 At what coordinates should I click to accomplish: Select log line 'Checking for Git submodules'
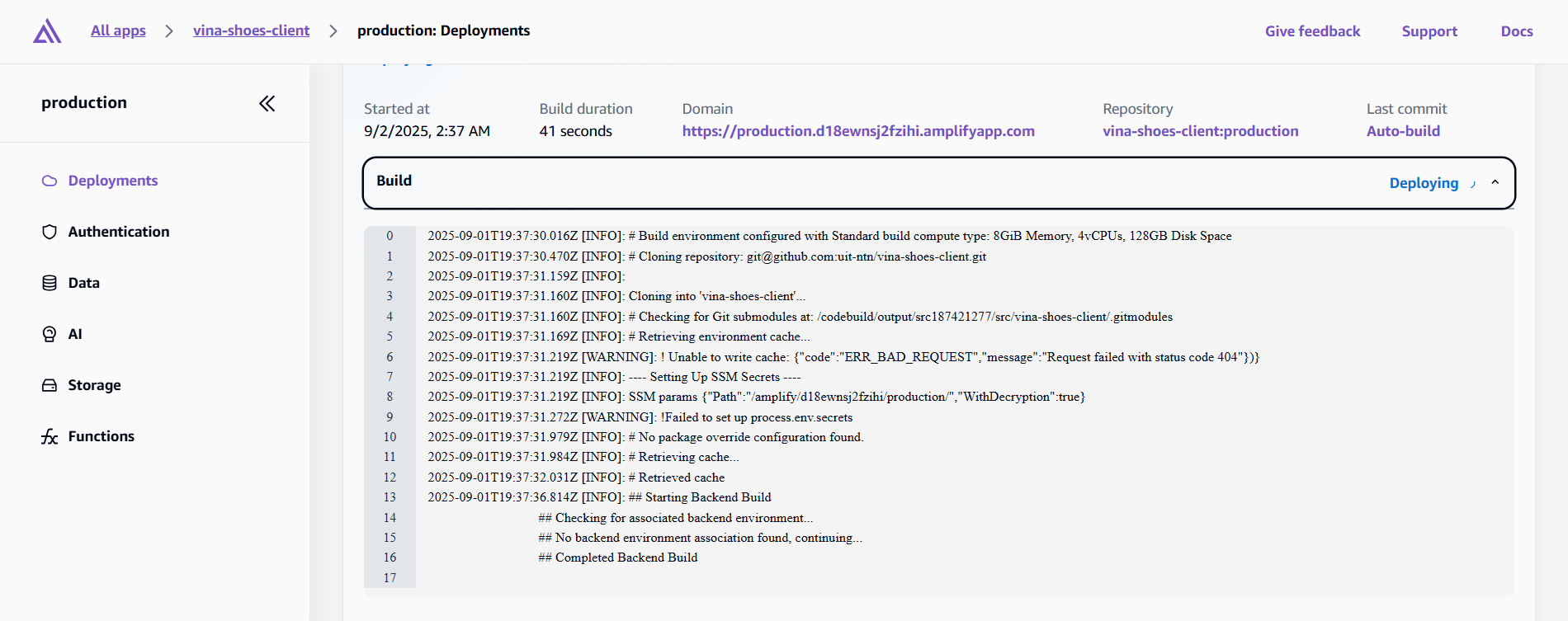[800, 317]
